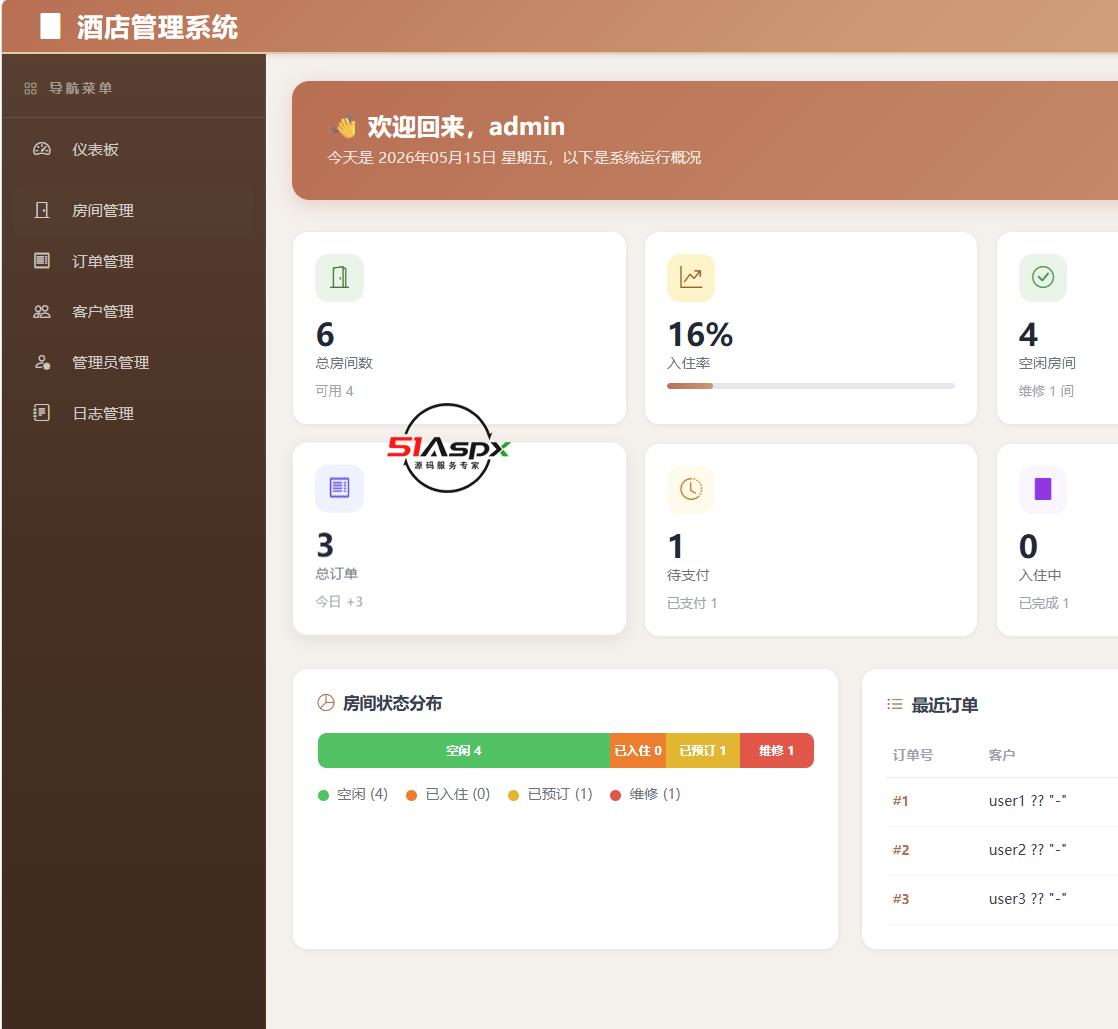
Task: Click the green door icon on total rooms card
Action: 339,277
